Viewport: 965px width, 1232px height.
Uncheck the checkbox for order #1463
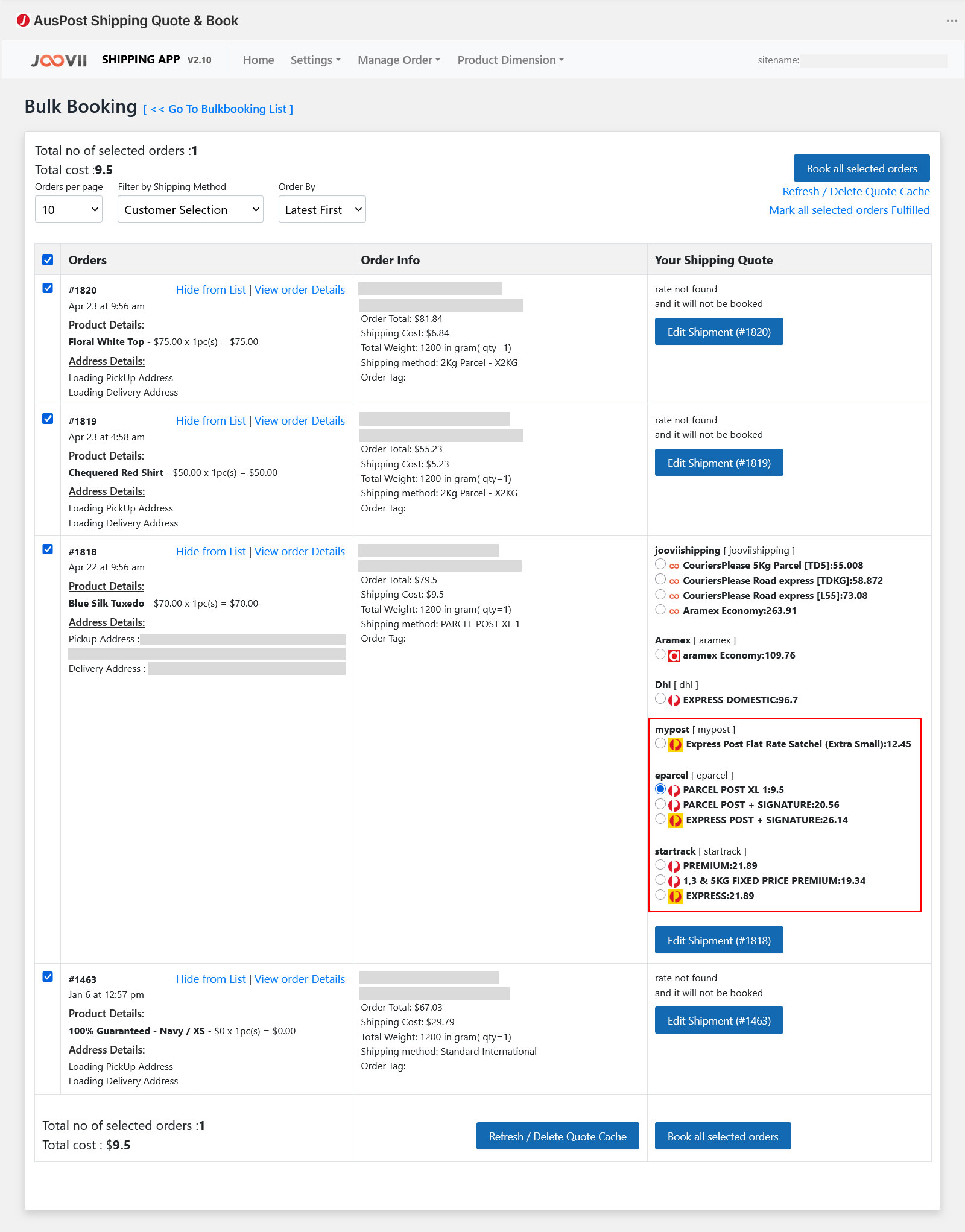pos(48,977)
